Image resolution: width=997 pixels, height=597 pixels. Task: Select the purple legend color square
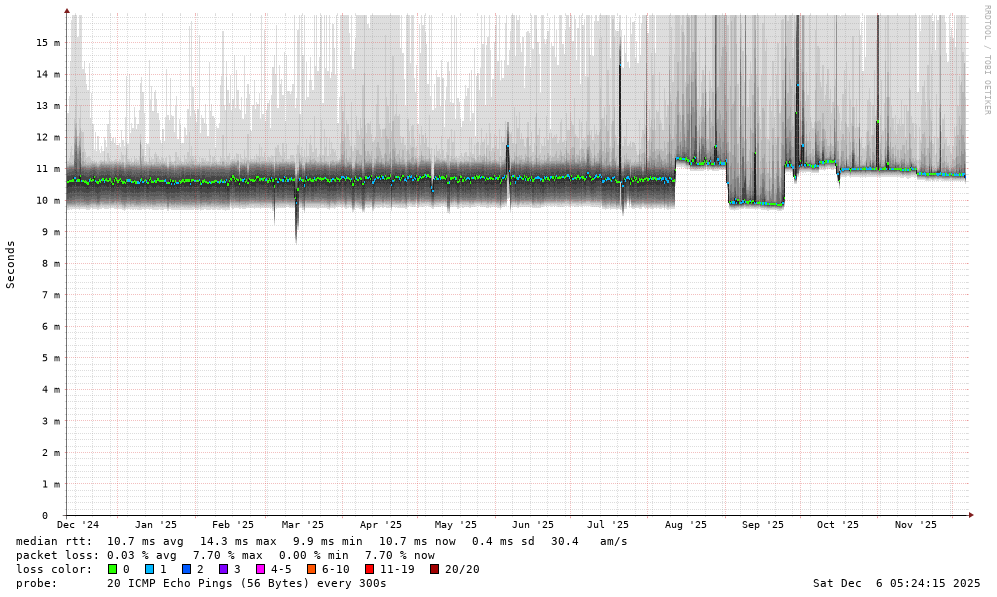(x=223, y=569)
